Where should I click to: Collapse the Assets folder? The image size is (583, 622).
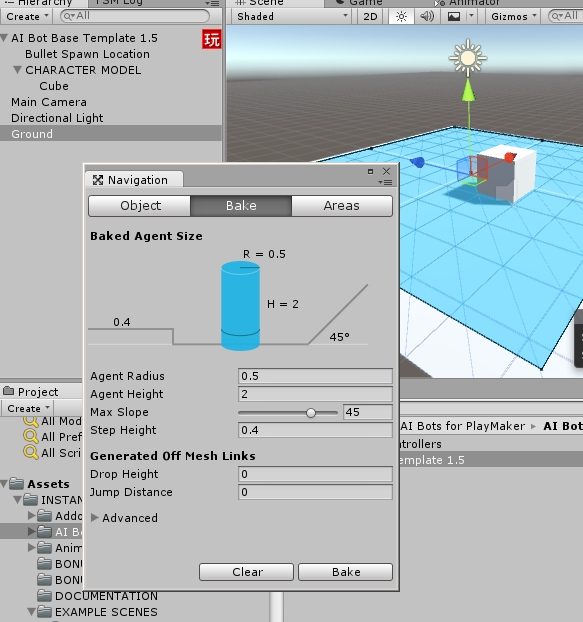tap(4, 484)
